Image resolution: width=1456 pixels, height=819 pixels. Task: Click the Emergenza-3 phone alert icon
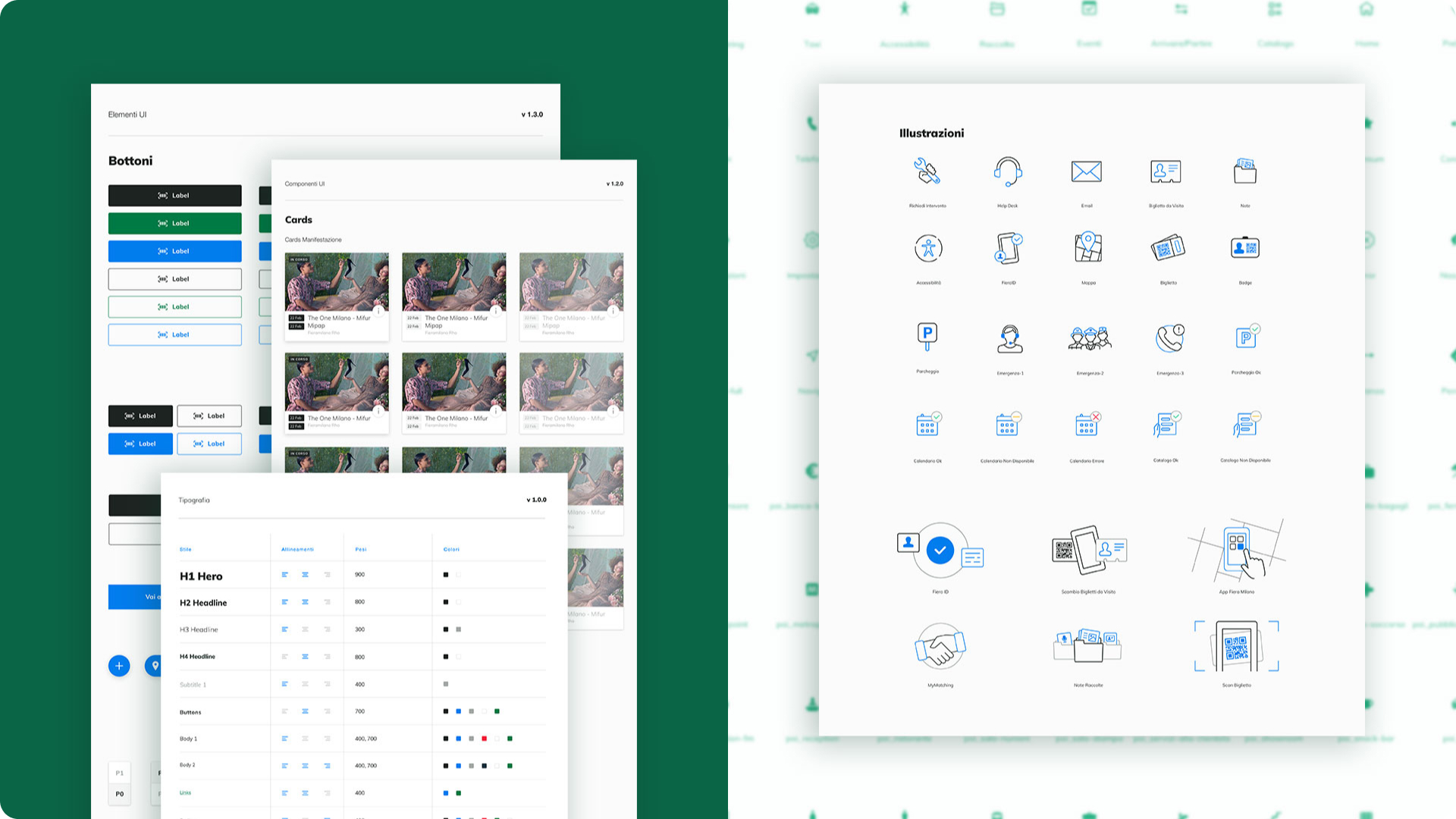(1169, 338)
